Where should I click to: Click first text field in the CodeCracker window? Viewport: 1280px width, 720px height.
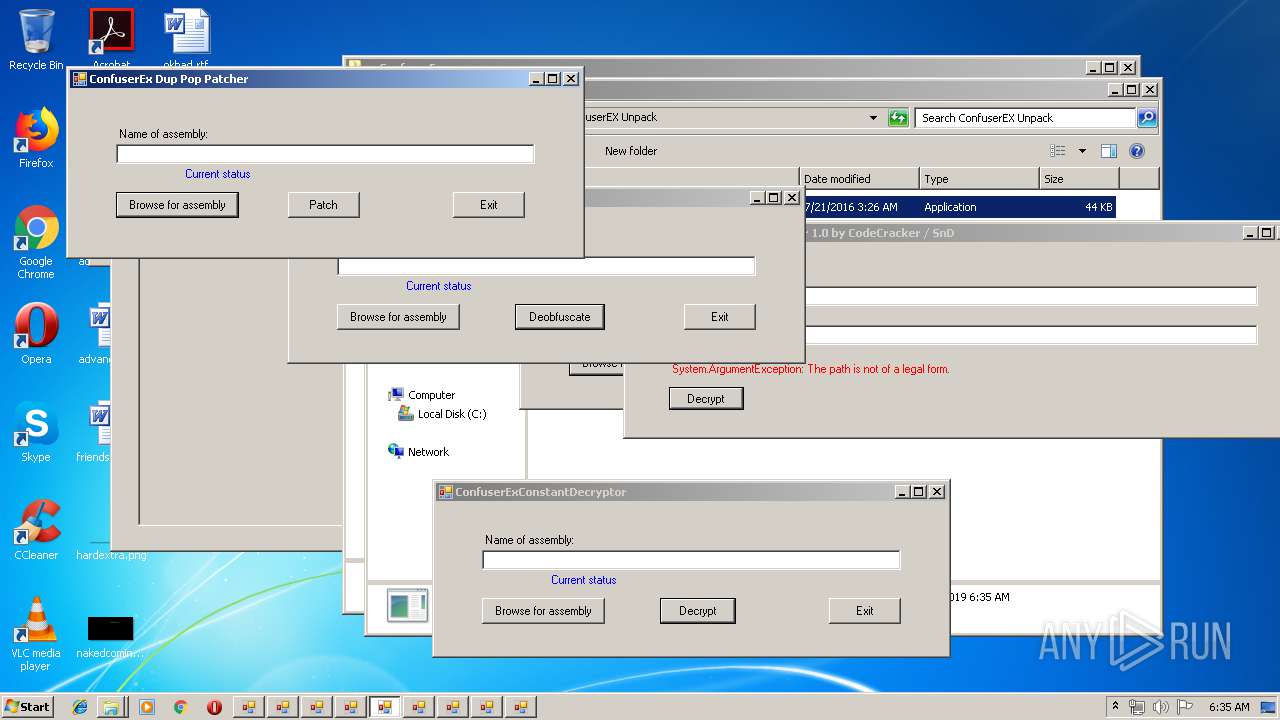point(1030,296)
